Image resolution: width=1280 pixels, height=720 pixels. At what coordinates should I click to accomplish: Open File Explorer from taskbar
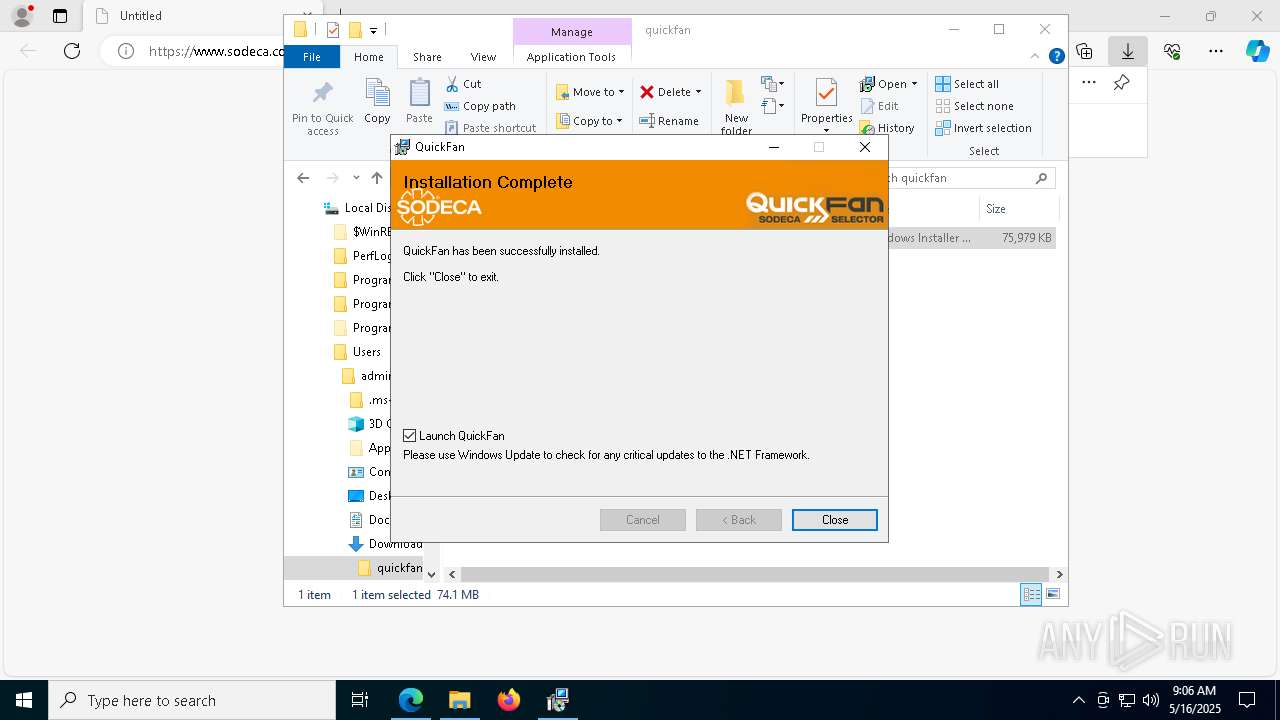(459, 700)
